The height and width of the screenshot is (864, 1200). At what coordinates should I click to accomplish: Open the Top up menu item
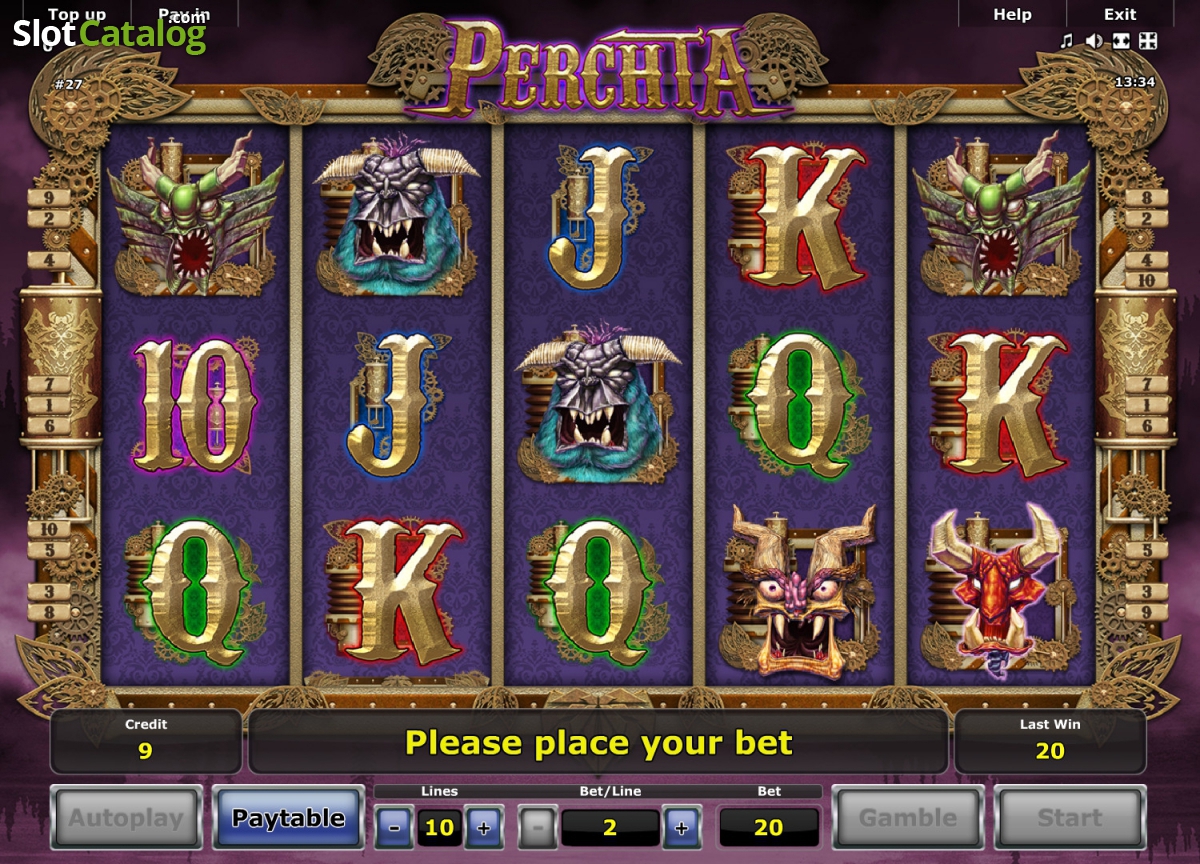coord(77,14)
